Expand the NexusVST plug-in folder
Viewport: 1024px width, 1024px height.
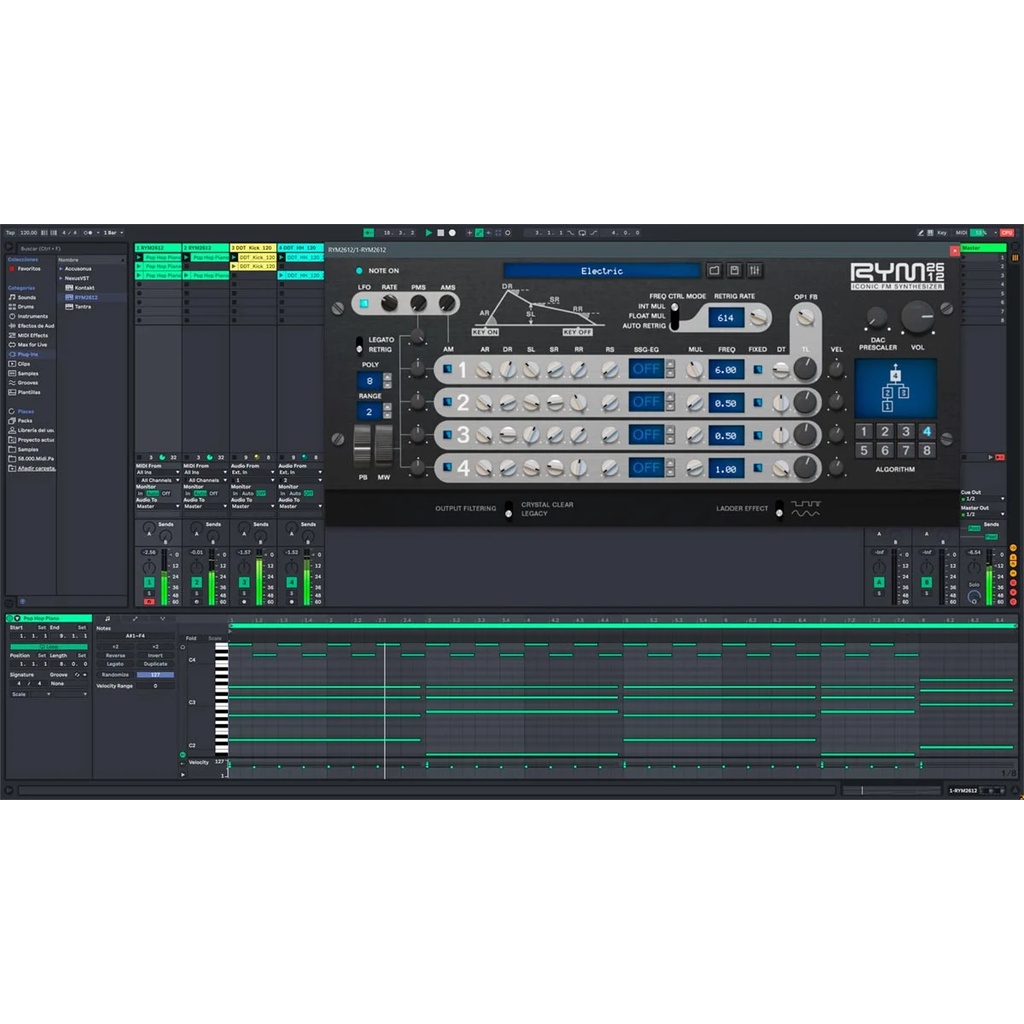point(61,278)
